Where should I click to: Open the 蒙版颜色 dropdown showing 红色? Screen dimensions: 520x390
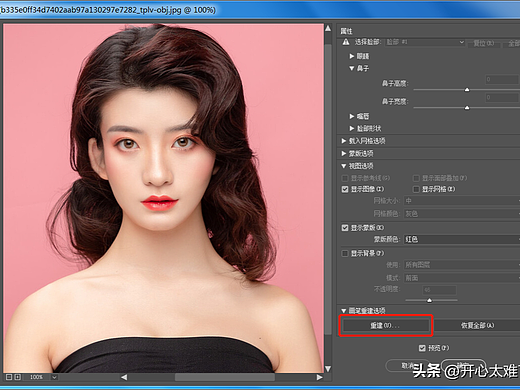coord(462,239)
